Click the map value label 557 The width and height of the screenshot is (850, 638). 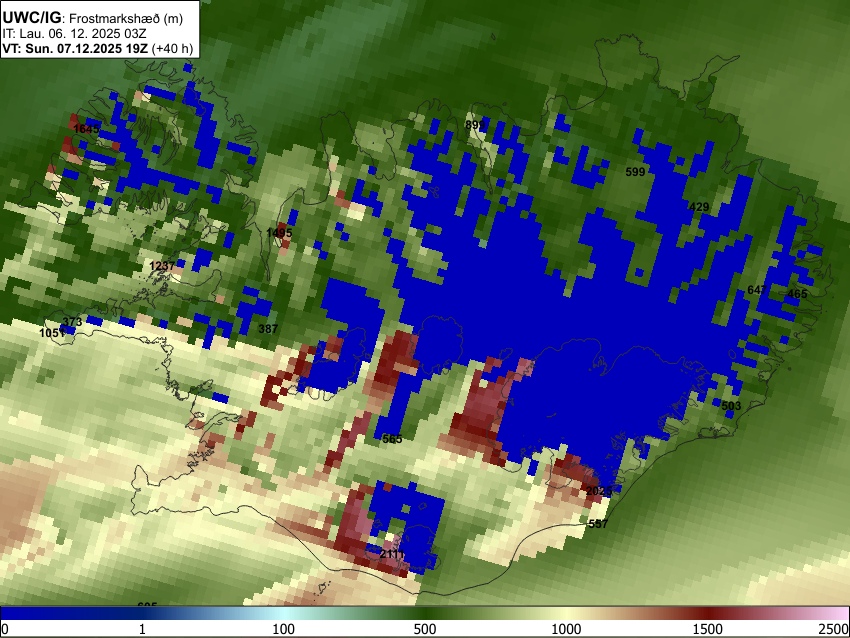click(x=598, y=524)
